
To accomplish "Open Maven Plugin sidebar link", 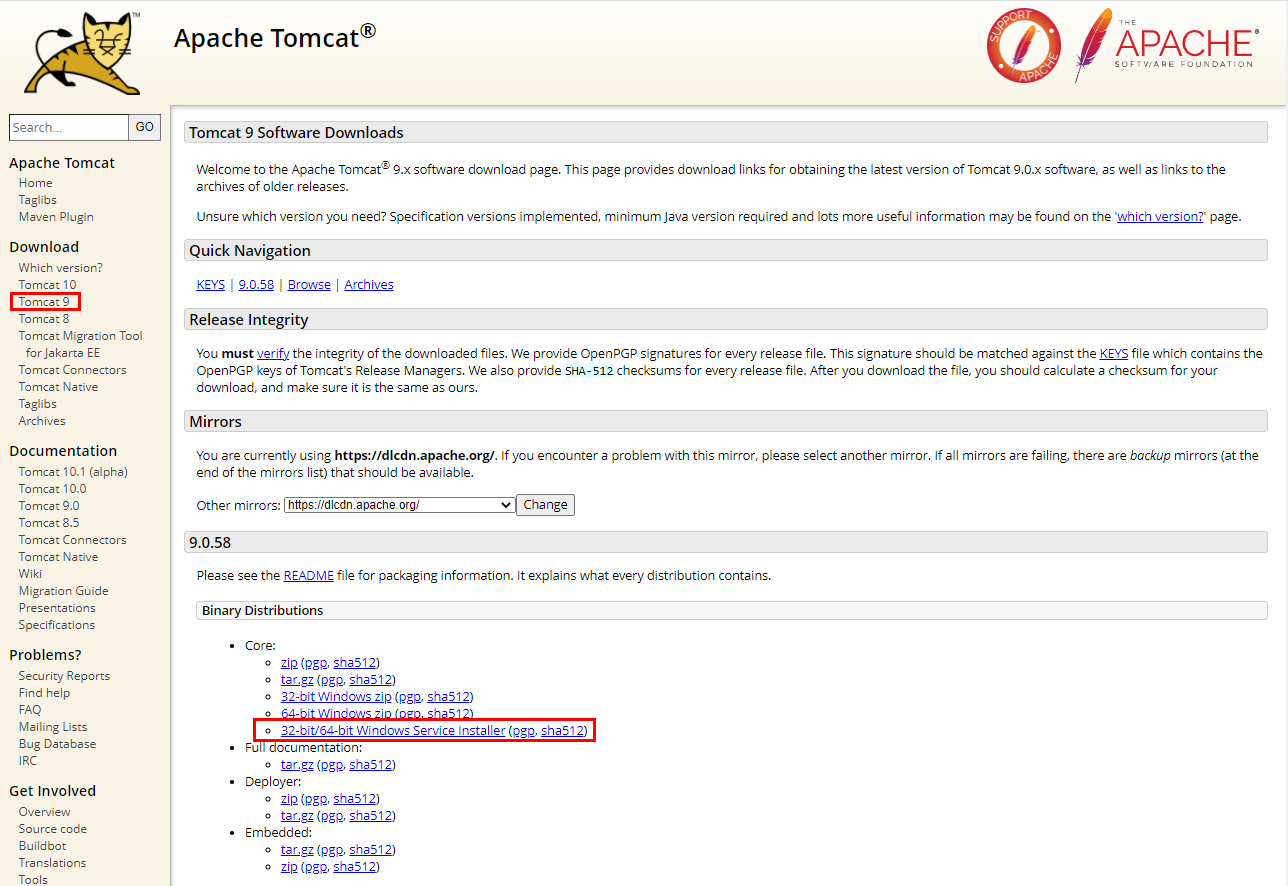I will click(56, 217).
